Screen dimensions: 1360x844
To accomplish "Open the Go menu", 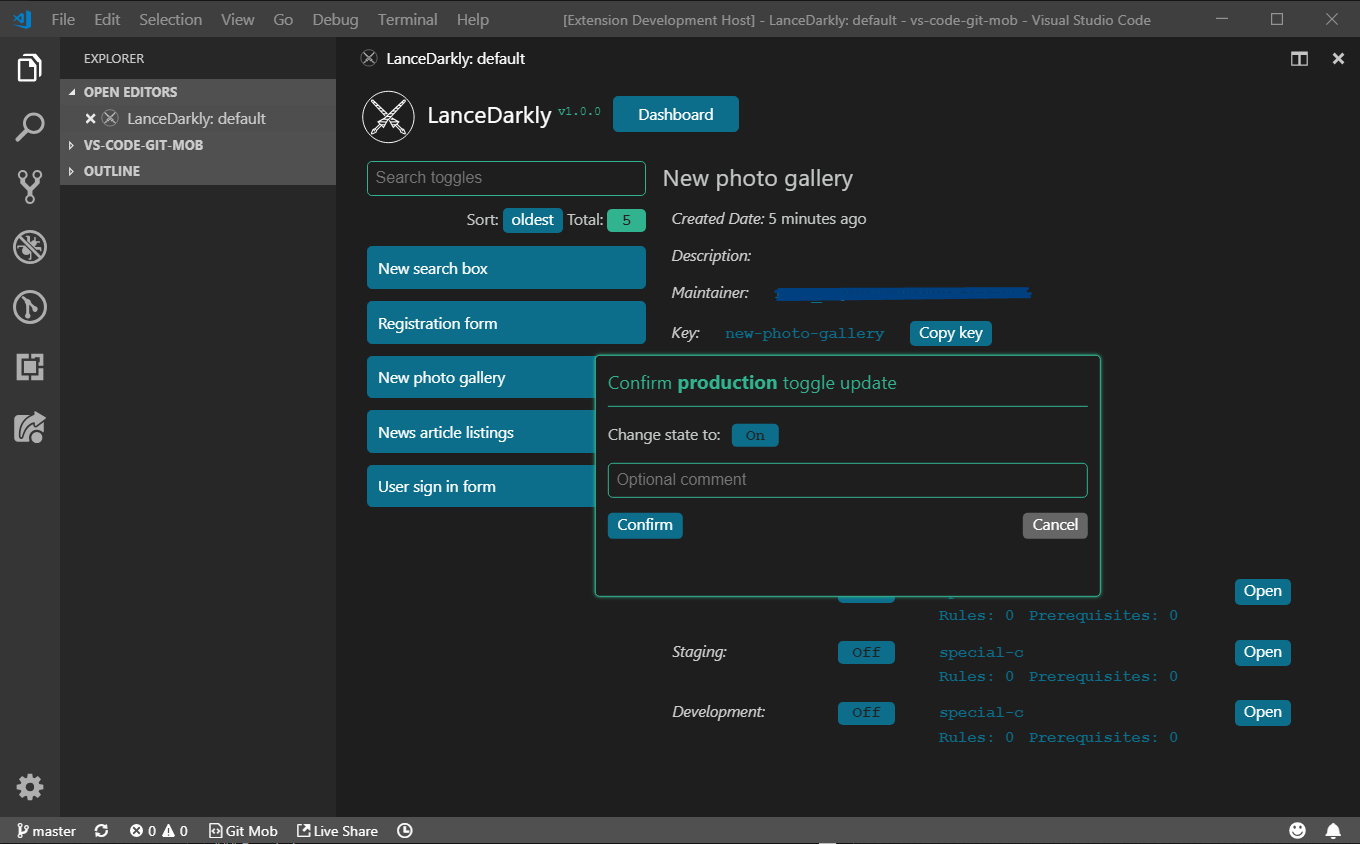I will (x=283, y=19).
